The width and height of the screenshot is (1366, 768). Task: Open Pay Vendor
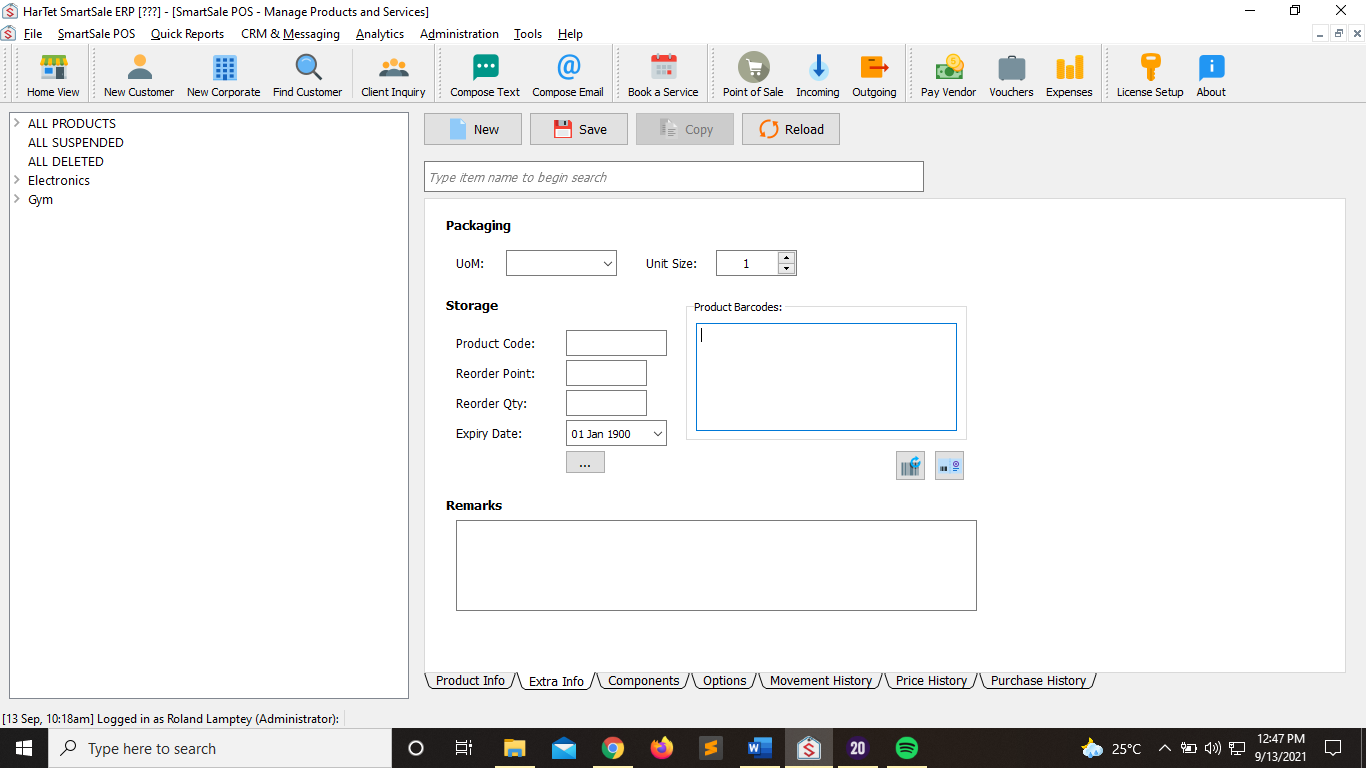948,75
